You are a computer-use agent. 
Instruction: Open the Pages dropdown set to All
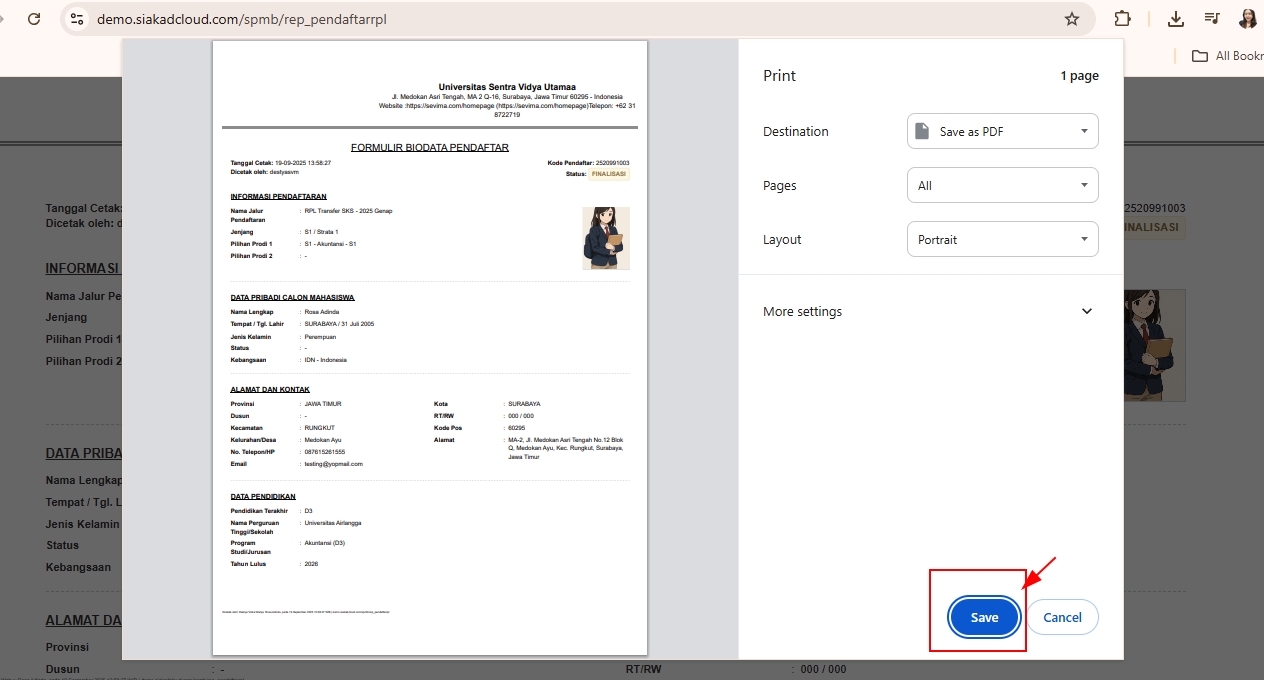1002,185
